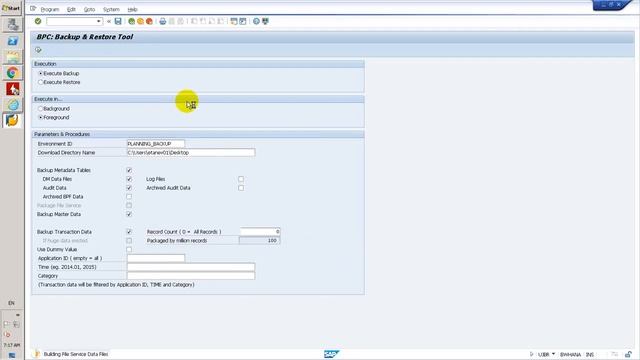This screenshot has width=640, height=360.
Task: Click the EN language indicator
Action: point(11,303)
